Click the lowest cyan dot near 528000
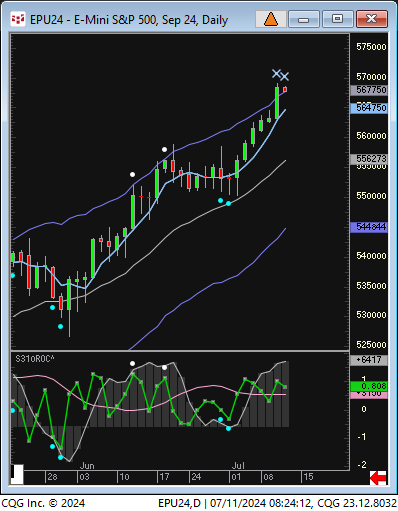Viewport: 398px width, 511px height. 60,326
